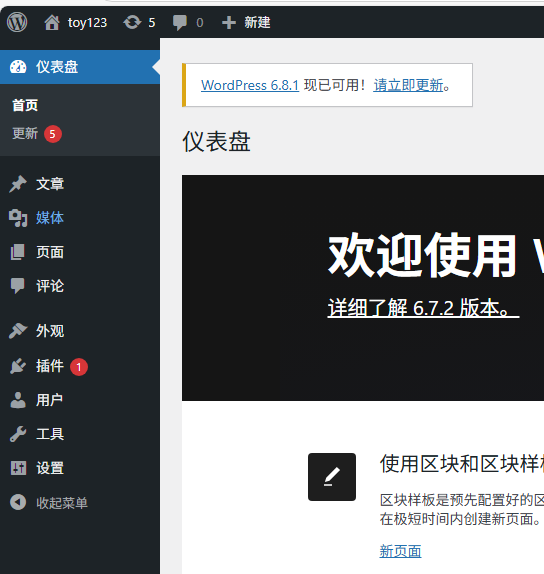Click the home icon beside toy123
This screenshot has width=544, height=574.
(x=52, y=23)
